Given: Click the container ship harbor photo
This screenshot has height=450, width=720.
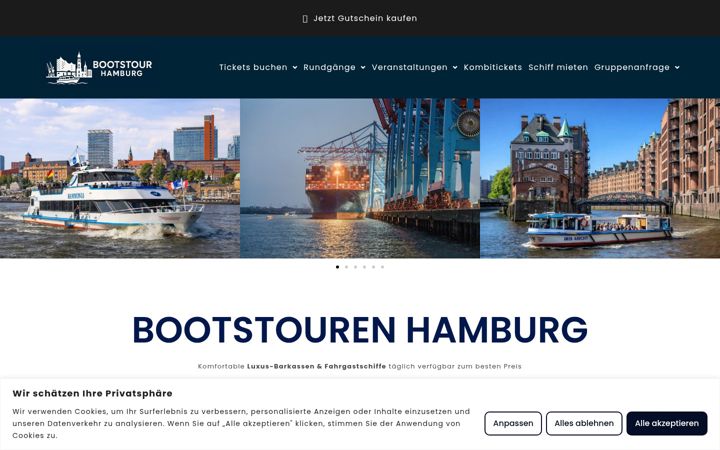Looking at the screenshot, I should (x=360, y=178).
